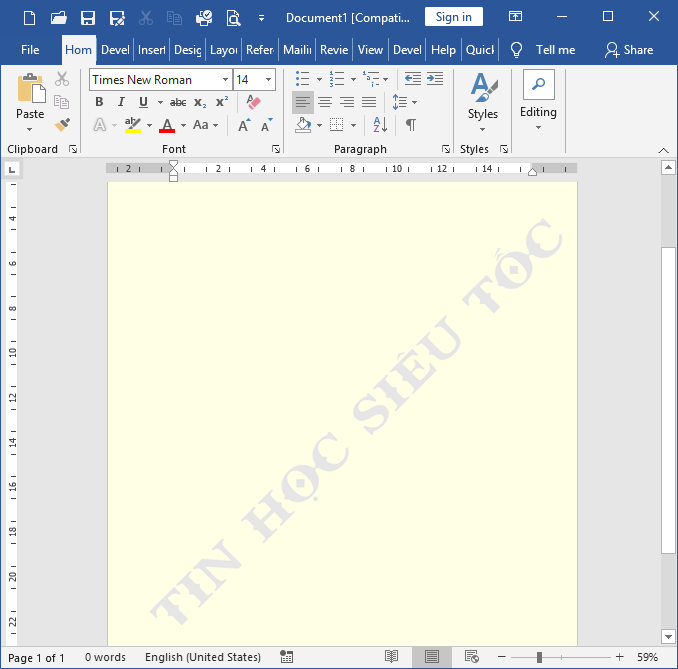The image size is (678, 669).
Task: Toggle Align Left paragraph alignment
Action: pos(303,102)
